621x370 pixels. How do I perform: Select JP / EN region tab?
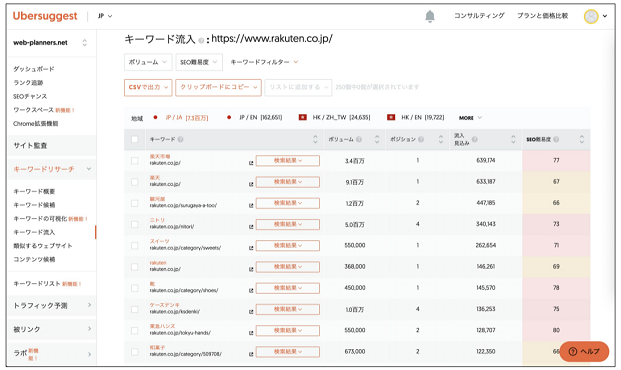pos(261,118)
